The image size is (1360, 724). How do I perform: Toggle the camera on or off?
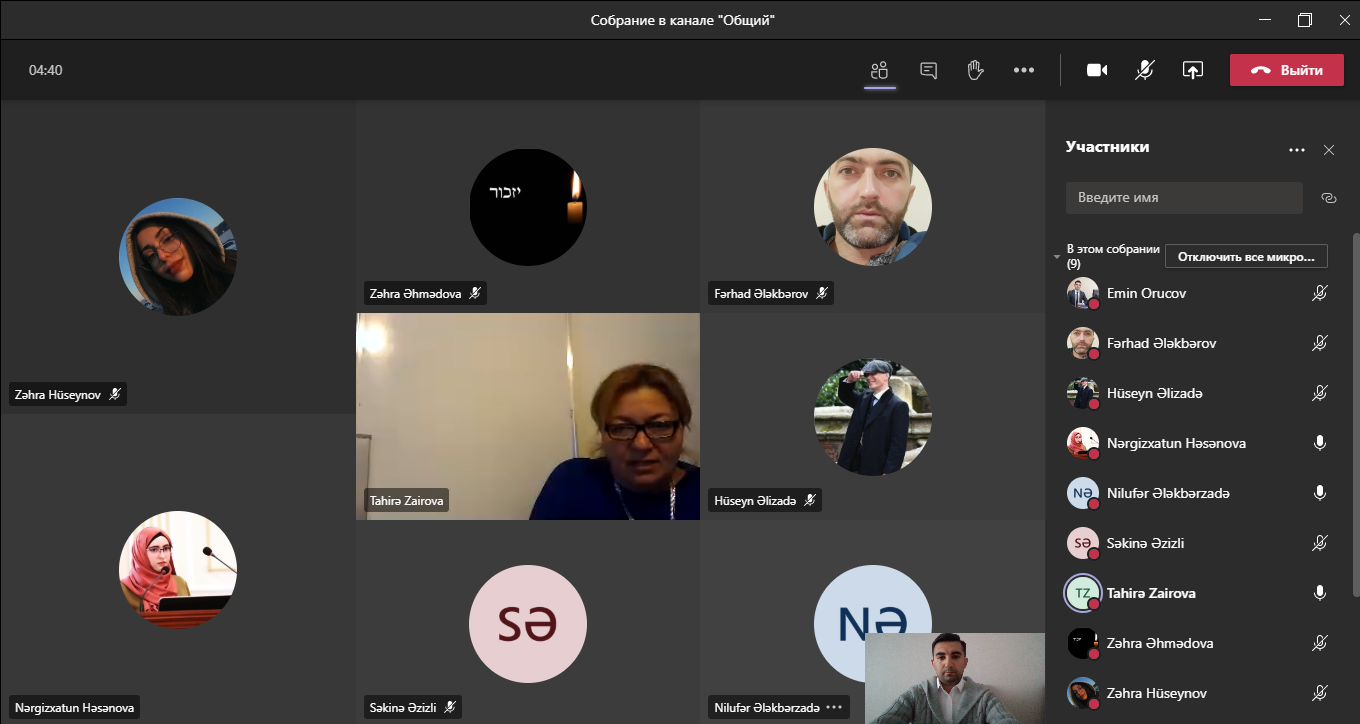1097,70
